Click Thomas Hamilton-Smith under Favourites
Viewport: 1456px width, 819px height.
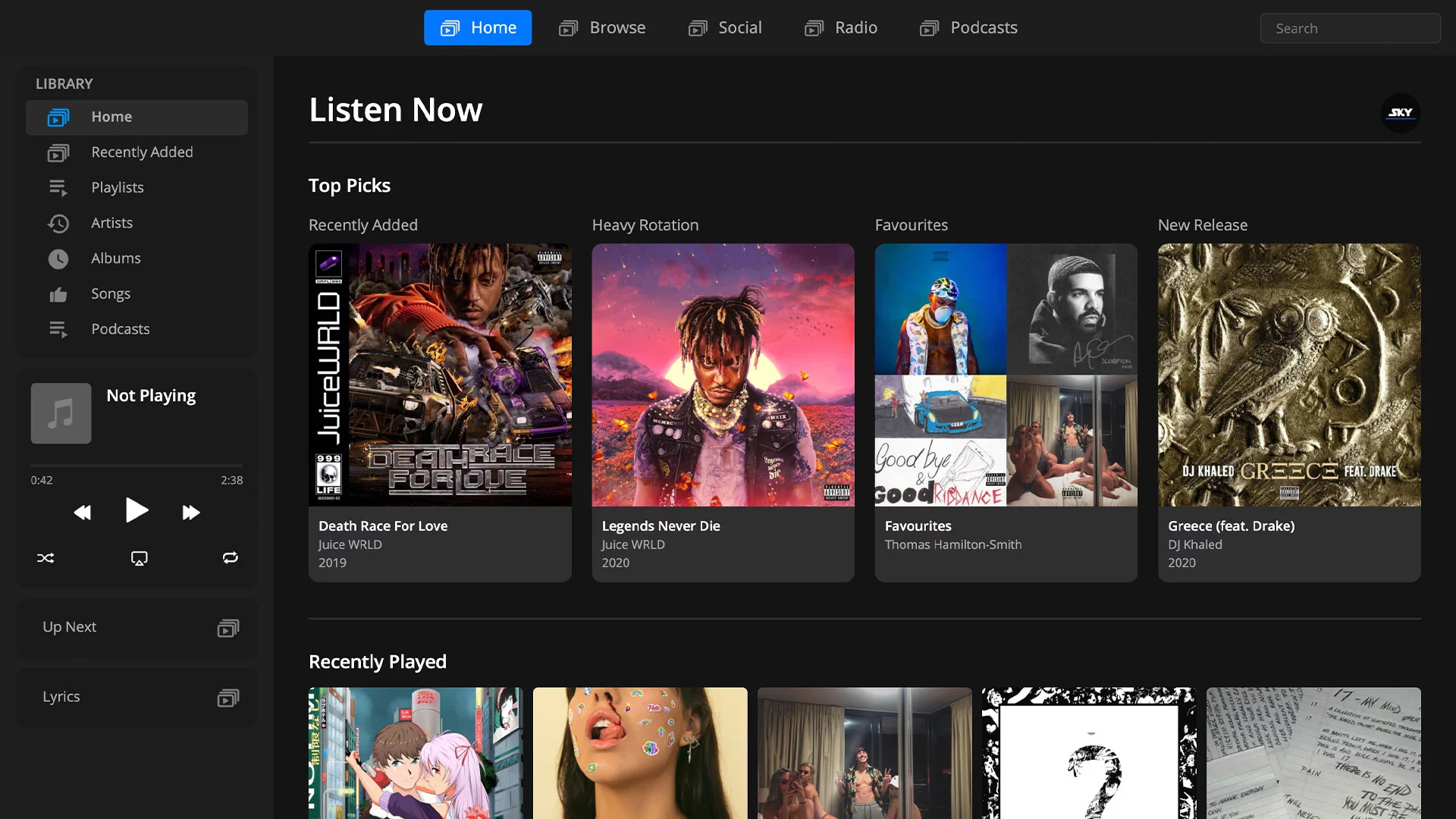pyautogui.click(x=953, y=544)
